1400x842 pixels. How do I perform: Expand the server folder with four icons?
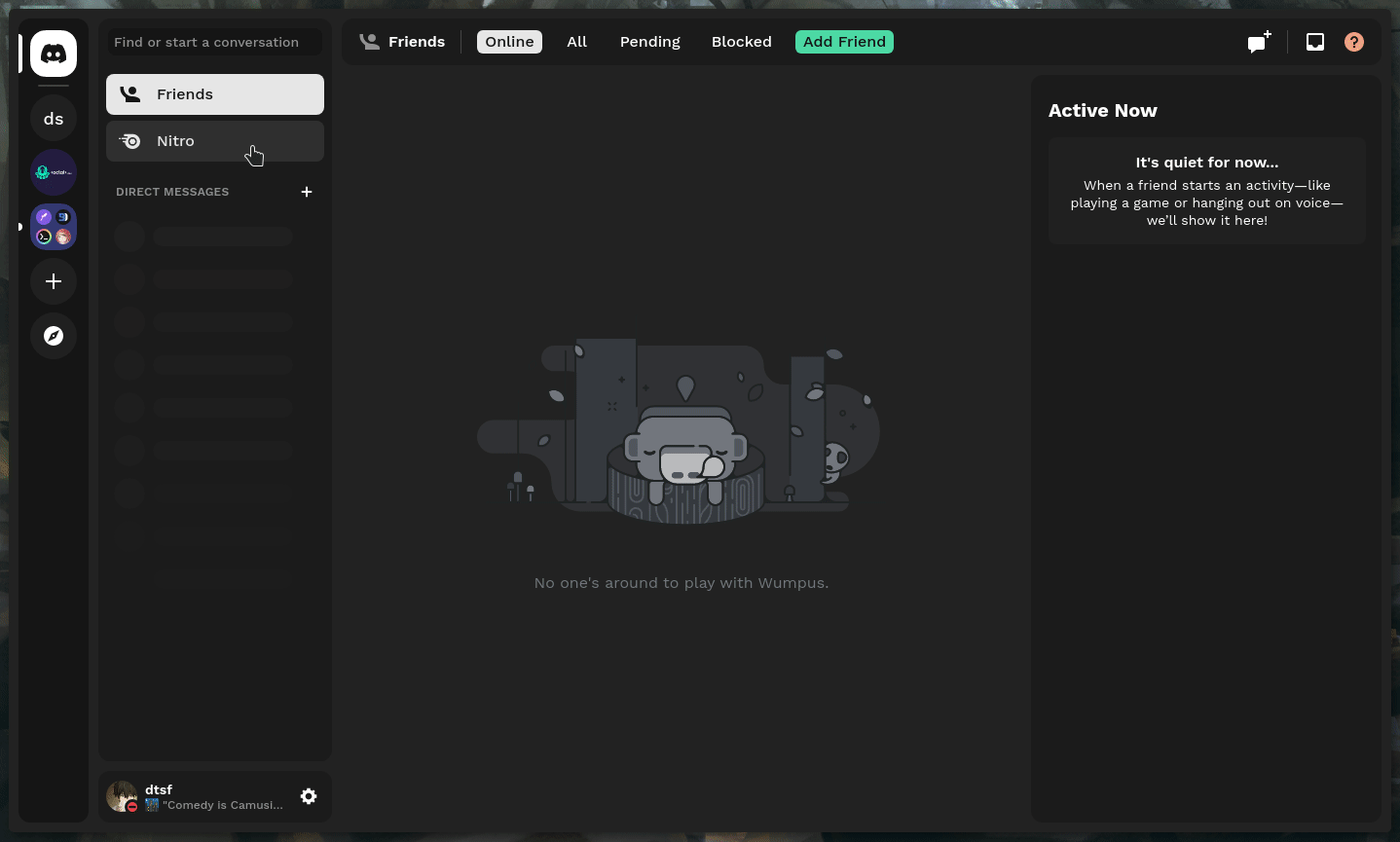click(x=54, y=227)
